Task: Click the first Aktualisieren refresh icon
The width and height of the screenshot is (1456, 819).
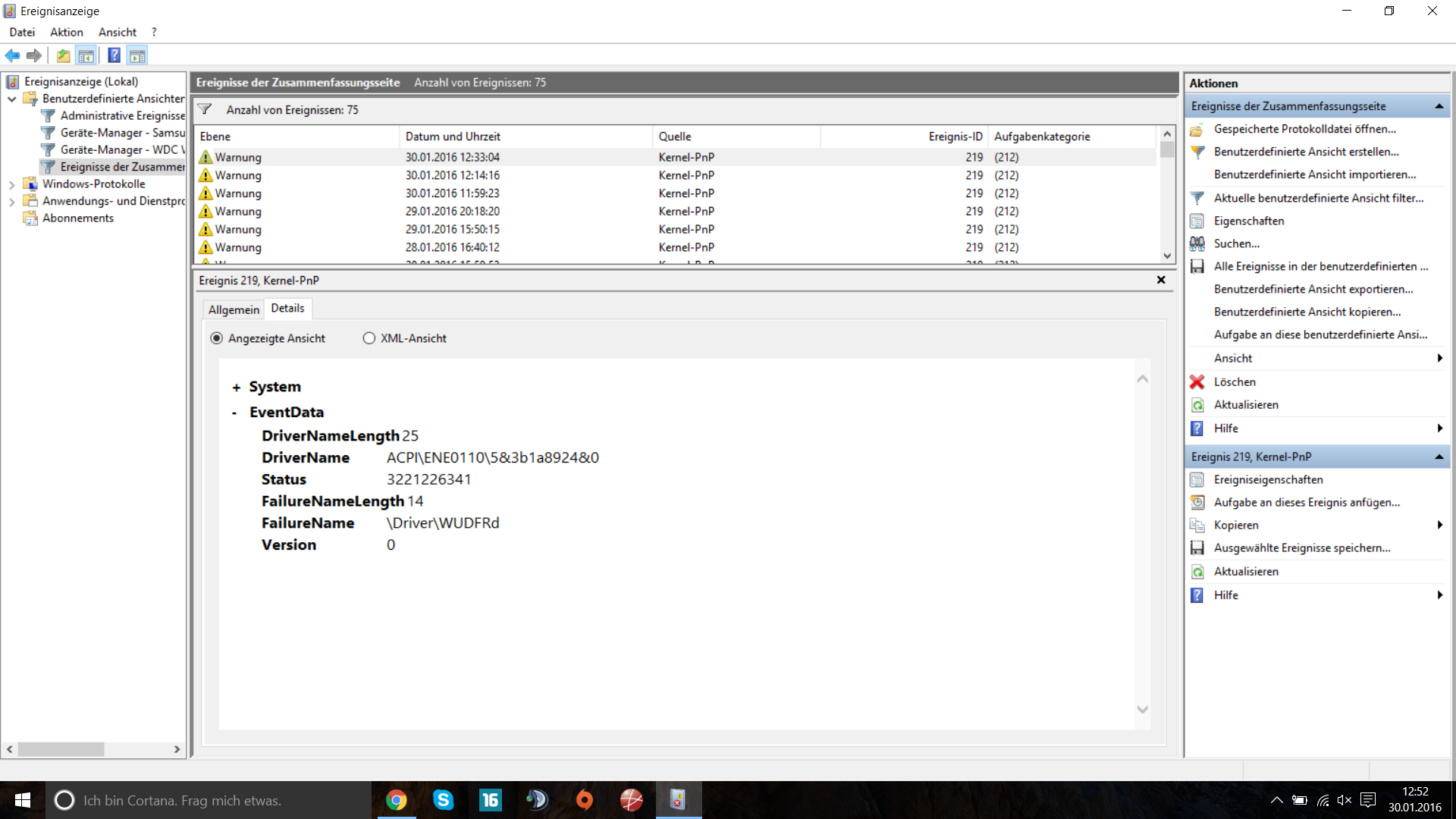Action: 1197,405
